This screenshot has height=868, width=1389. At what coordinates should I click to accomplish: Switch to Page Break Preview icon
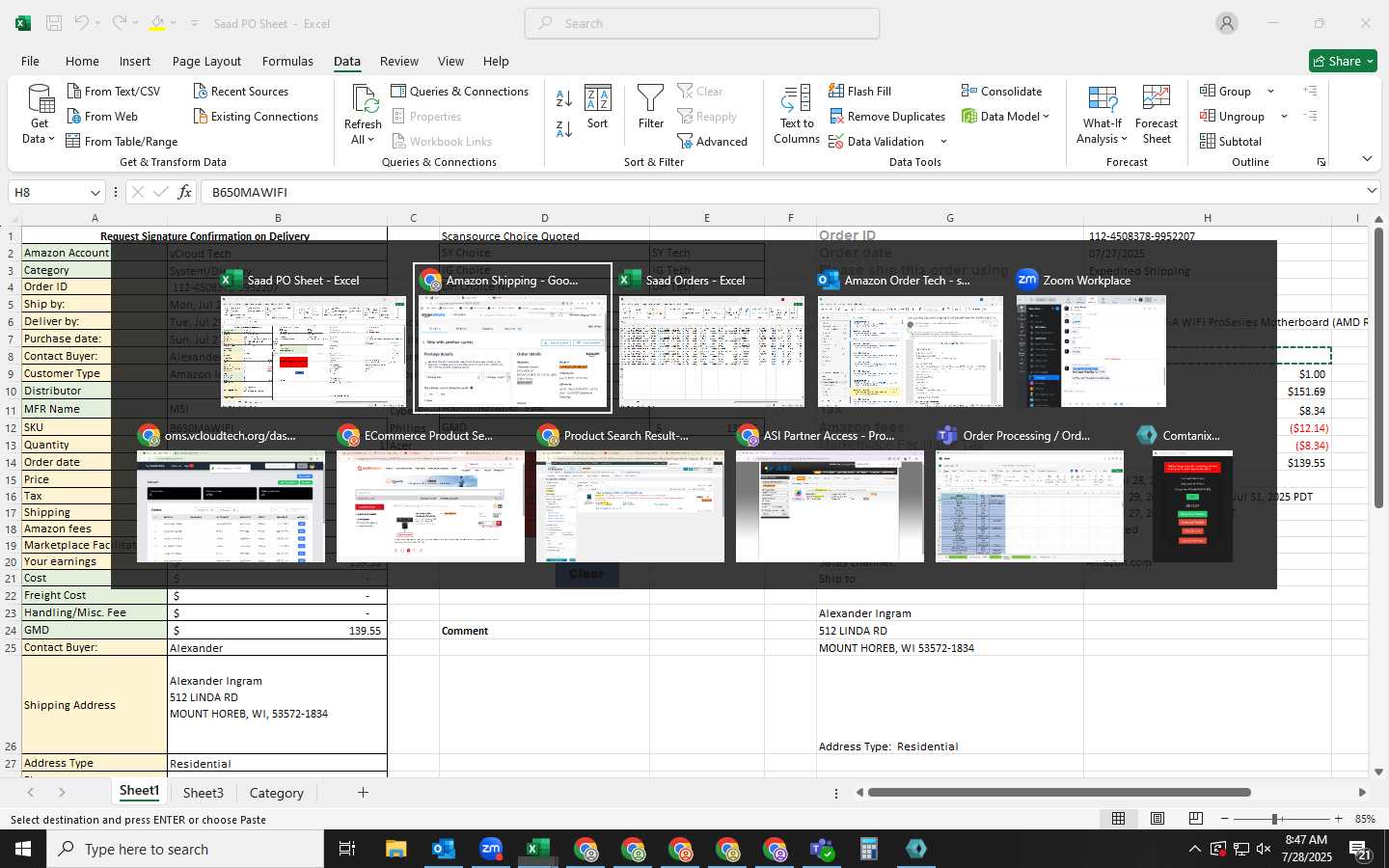[x=1195, y=819]
